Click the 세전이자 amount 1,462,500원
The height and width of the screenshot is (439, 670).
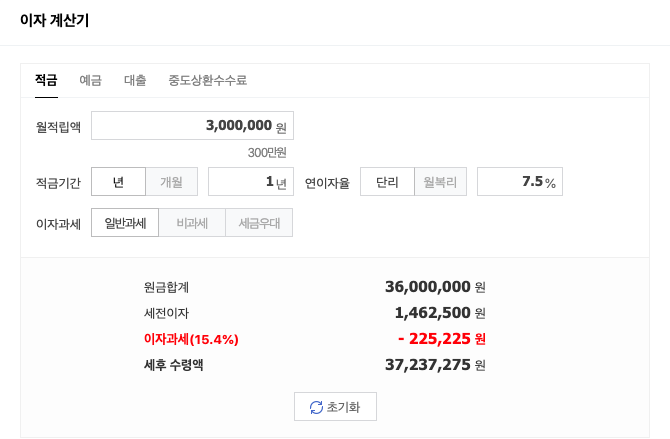(440, 312)
